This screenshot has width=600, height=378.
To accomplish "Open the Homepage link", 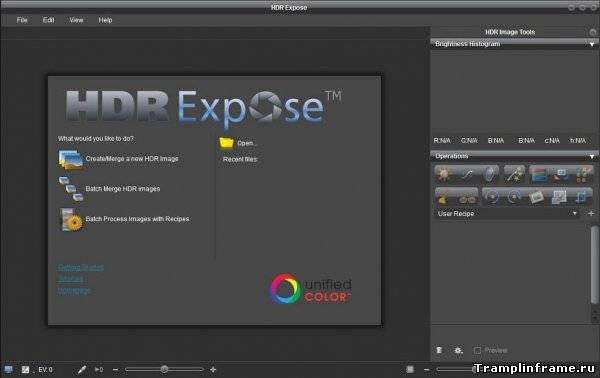I will 74,290.
